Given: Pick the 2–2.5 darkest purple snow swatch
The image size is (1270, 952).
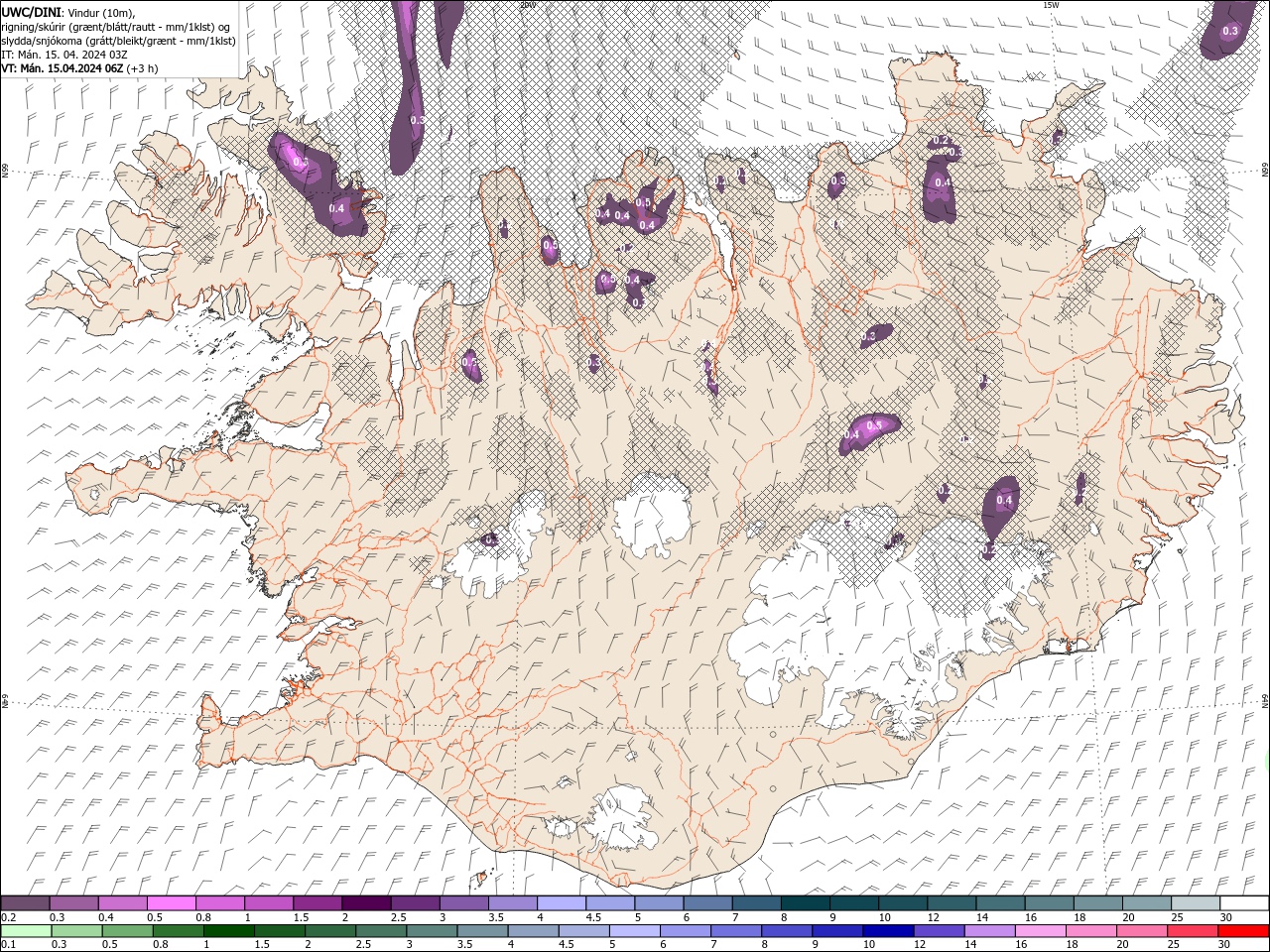Looking at the screenshot, I should point(365,903).
